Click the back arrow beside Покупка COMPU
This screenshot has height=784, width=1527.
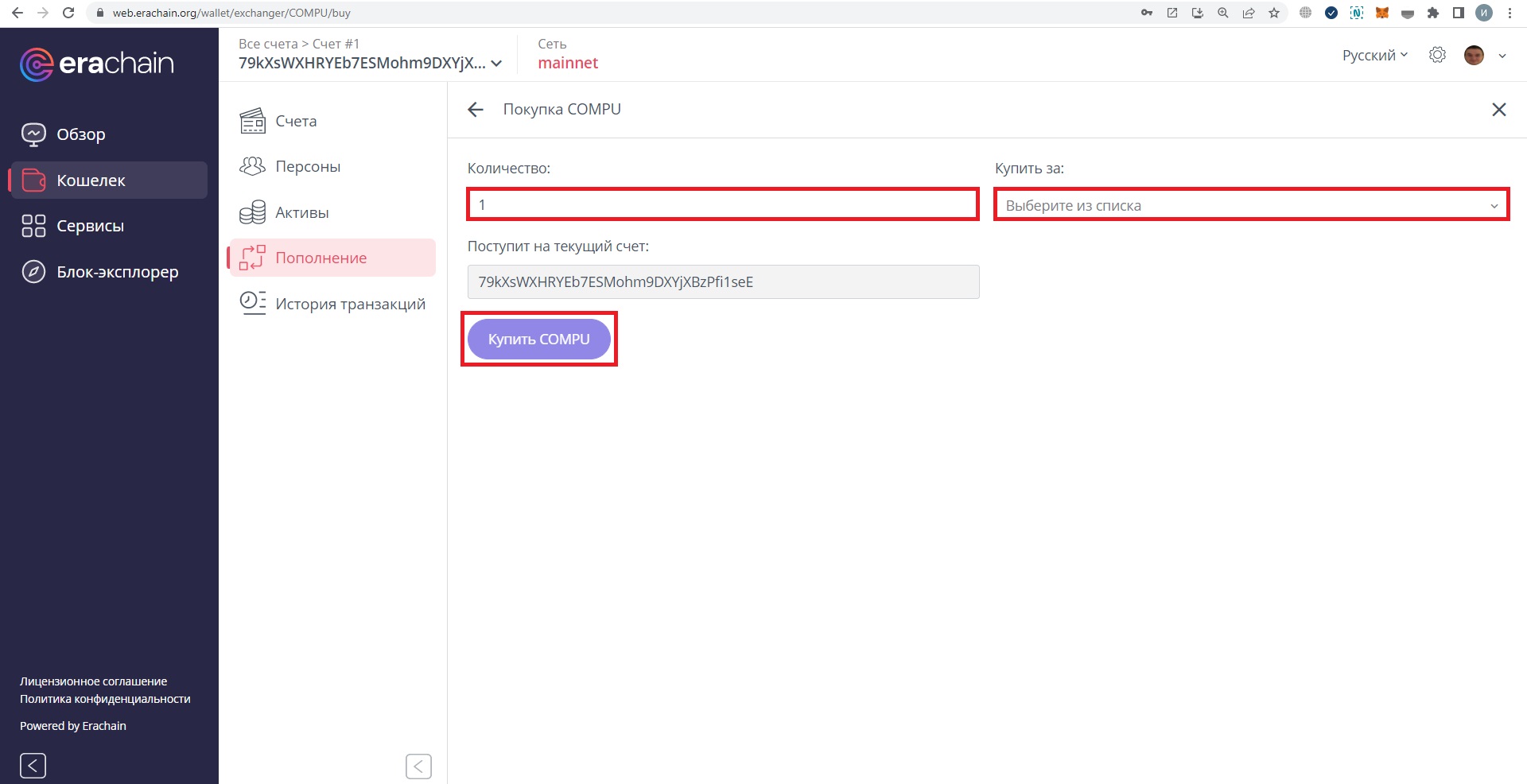(x=476, y=110)
